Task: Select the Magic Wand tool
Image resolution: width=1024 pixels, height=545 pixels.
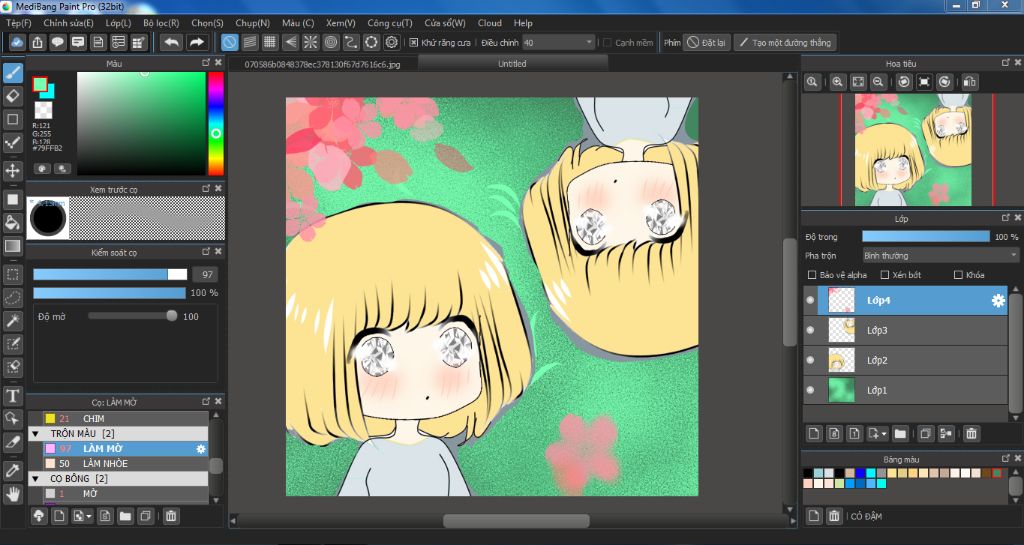Action: 12,321
